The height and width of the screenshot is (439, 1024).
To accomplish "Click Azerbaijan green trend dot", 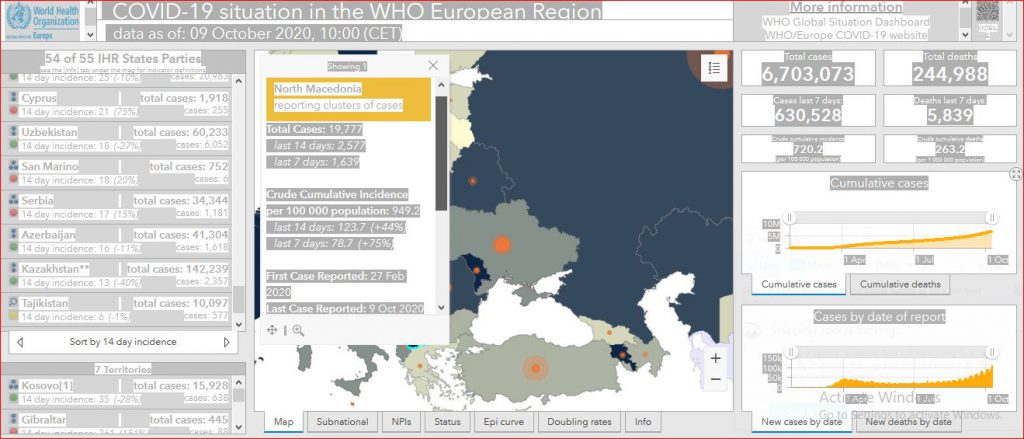I will [13, 248].
